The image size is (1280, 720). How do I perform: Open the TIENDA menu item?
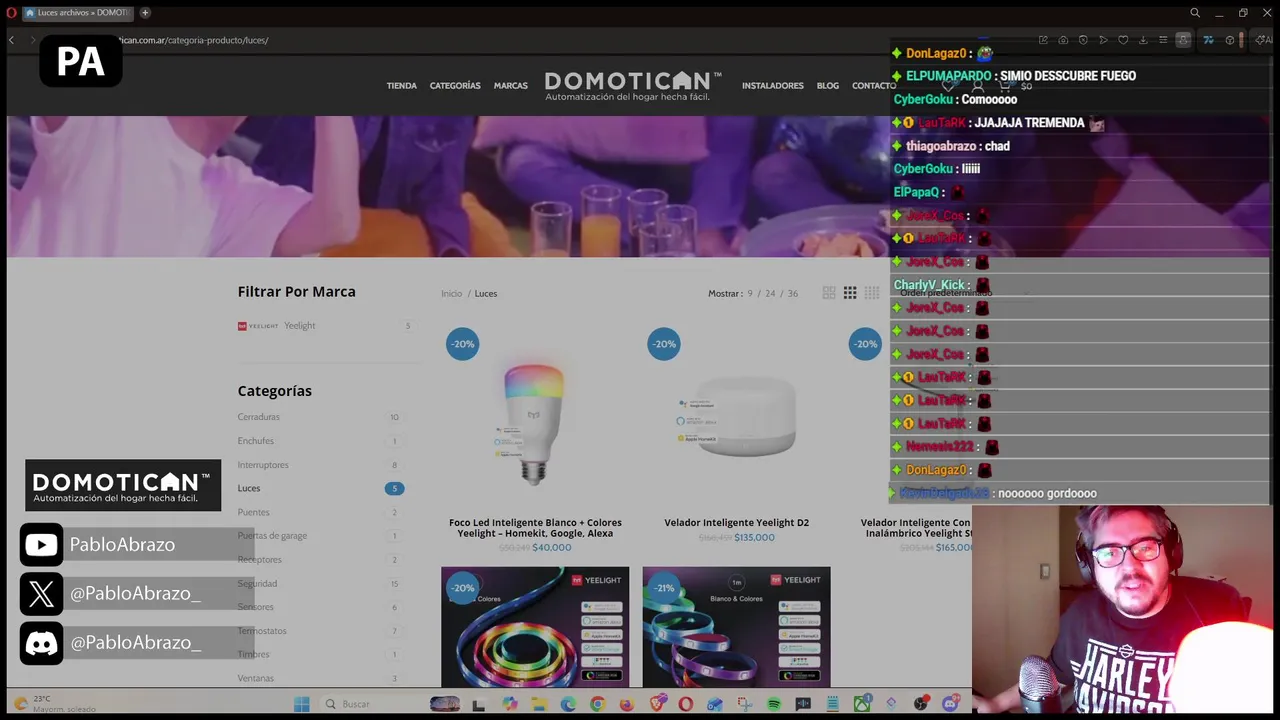[x=402, y=86]
